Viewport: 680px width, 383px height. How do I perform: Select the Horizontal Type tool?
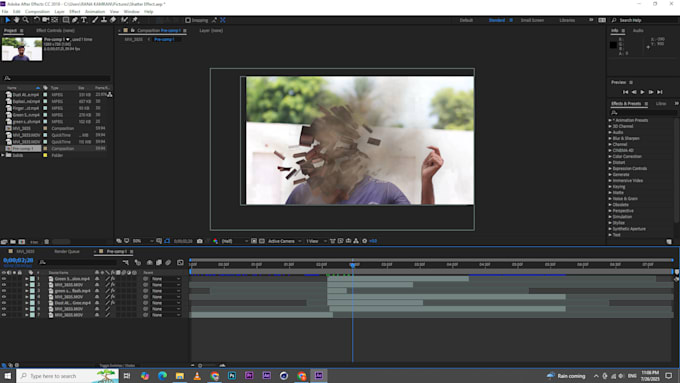click(84, 20)
